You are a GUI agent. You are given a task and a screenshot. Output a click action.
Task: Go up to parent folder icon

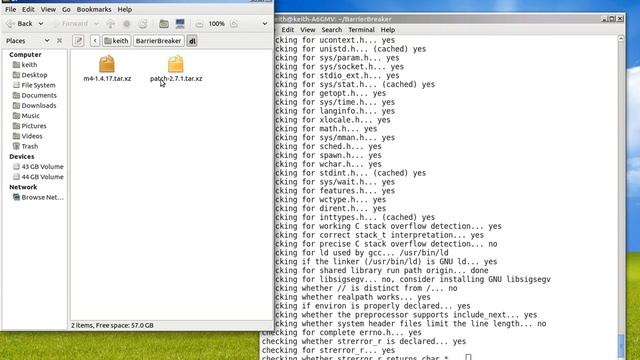[x=111, y=24]
